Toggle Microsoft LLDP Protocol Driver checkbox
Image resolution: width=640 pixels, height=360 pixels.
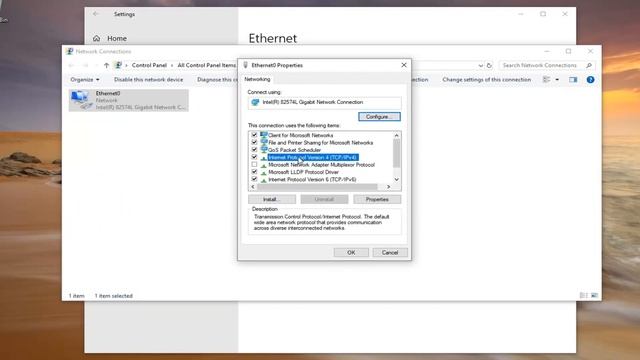click(x=254, y=172)
